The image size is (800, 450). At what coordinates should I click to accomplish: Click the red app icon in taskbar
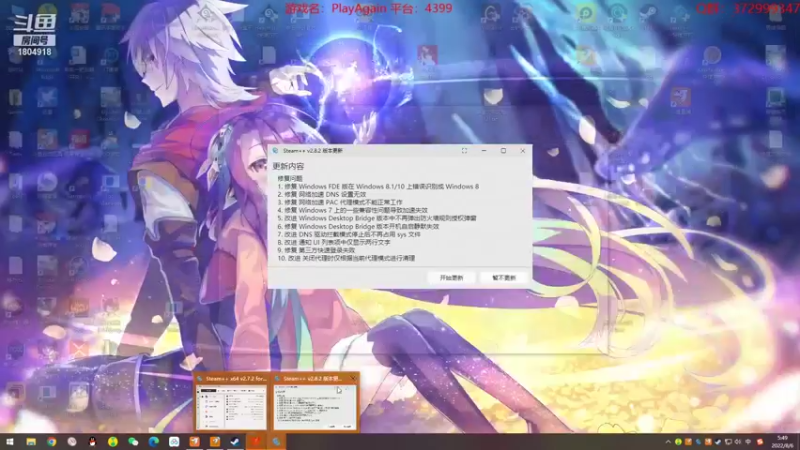256,441
